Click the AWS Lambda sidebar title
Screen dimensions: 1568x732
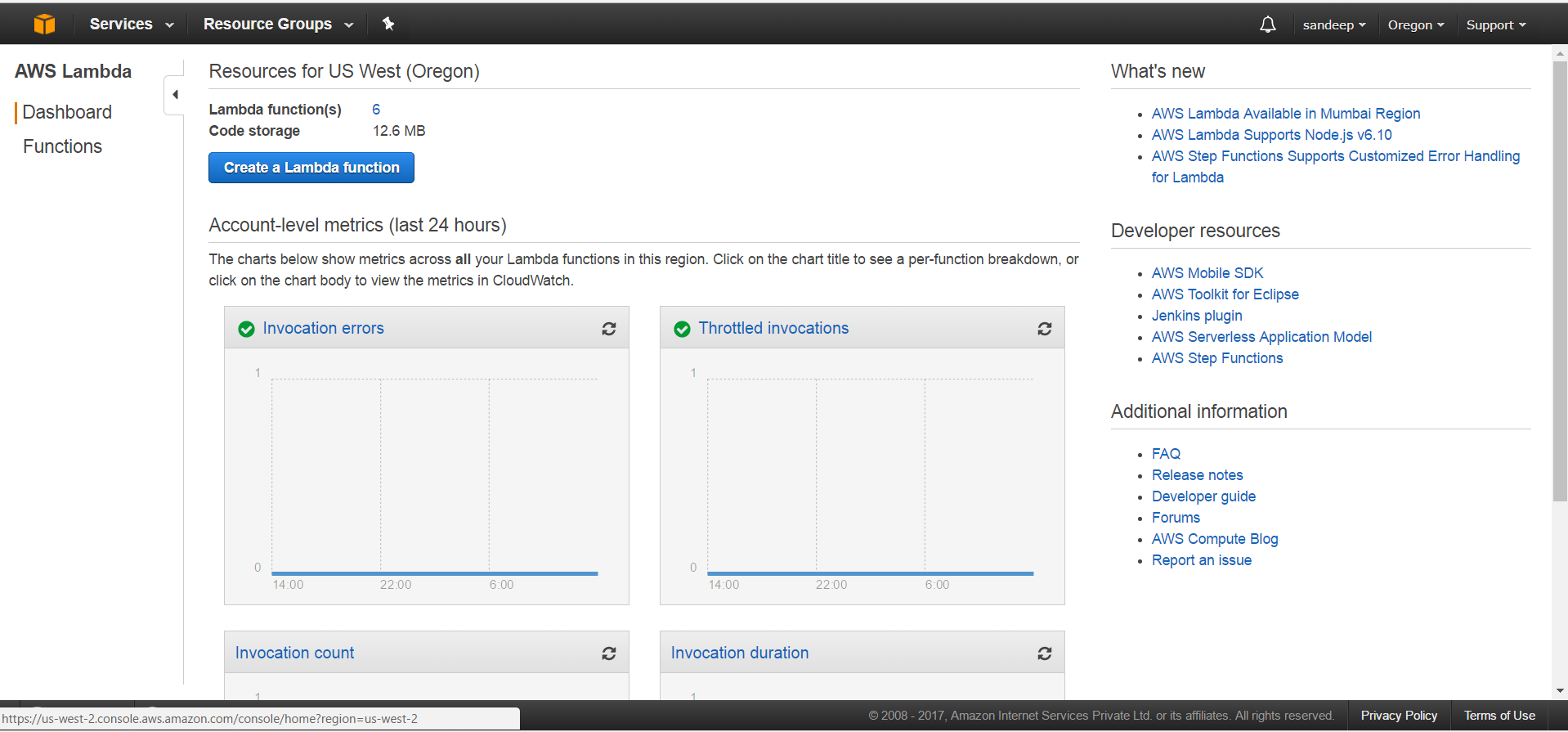click(x=73, y=71)
